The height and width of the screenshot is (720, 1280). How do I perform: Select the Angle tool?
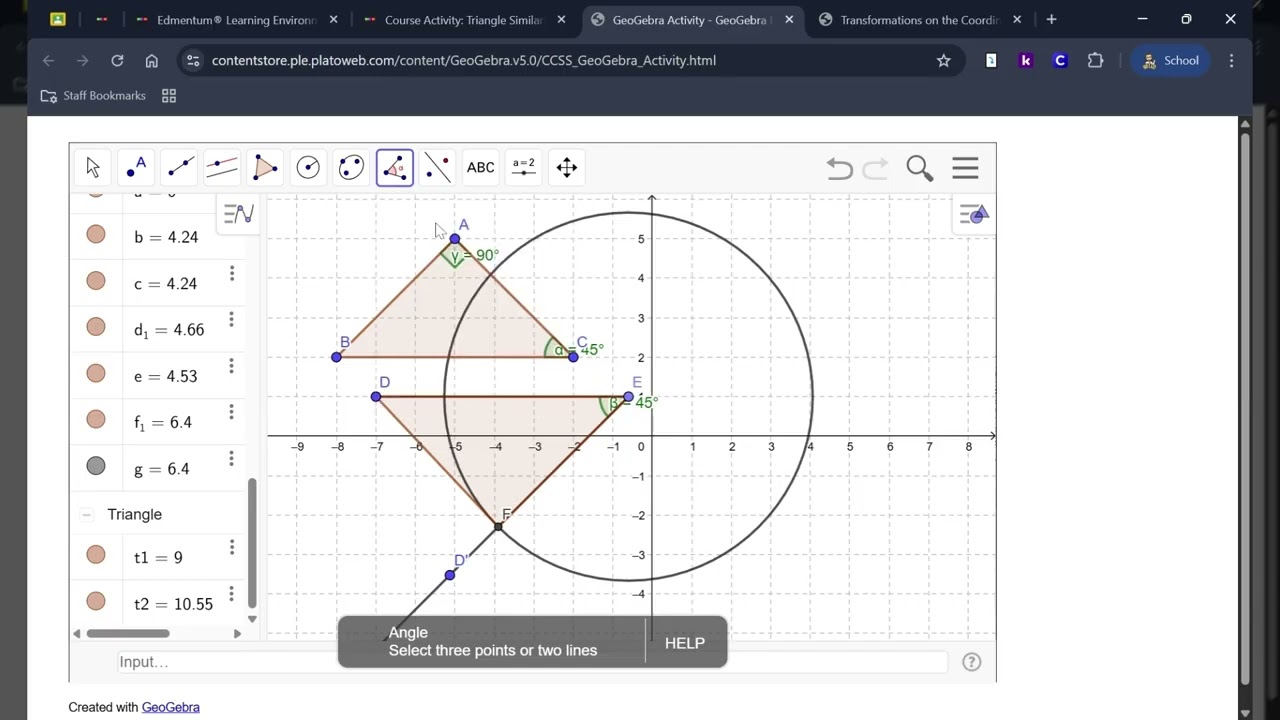point(395,168)
